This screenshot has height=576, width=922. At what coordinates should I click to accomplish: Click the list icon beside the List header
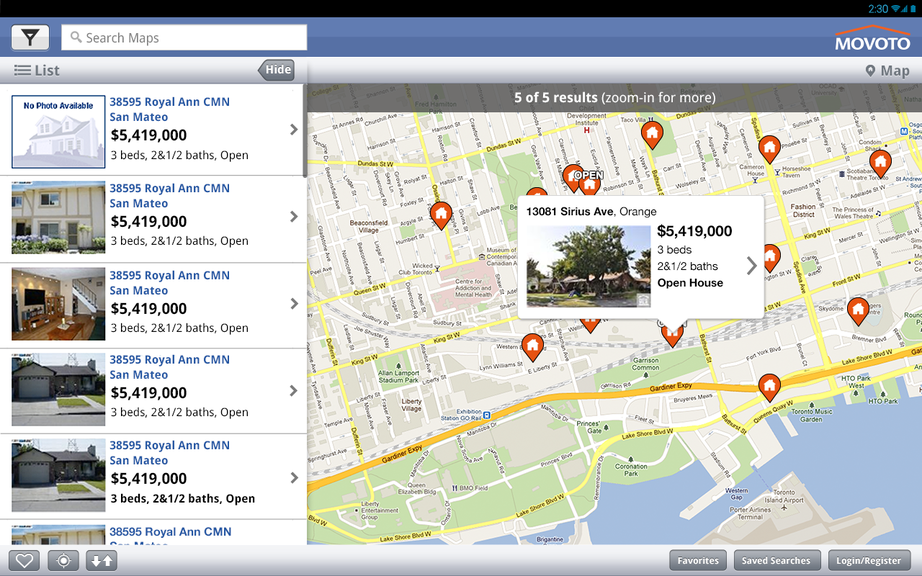[22, 70]
